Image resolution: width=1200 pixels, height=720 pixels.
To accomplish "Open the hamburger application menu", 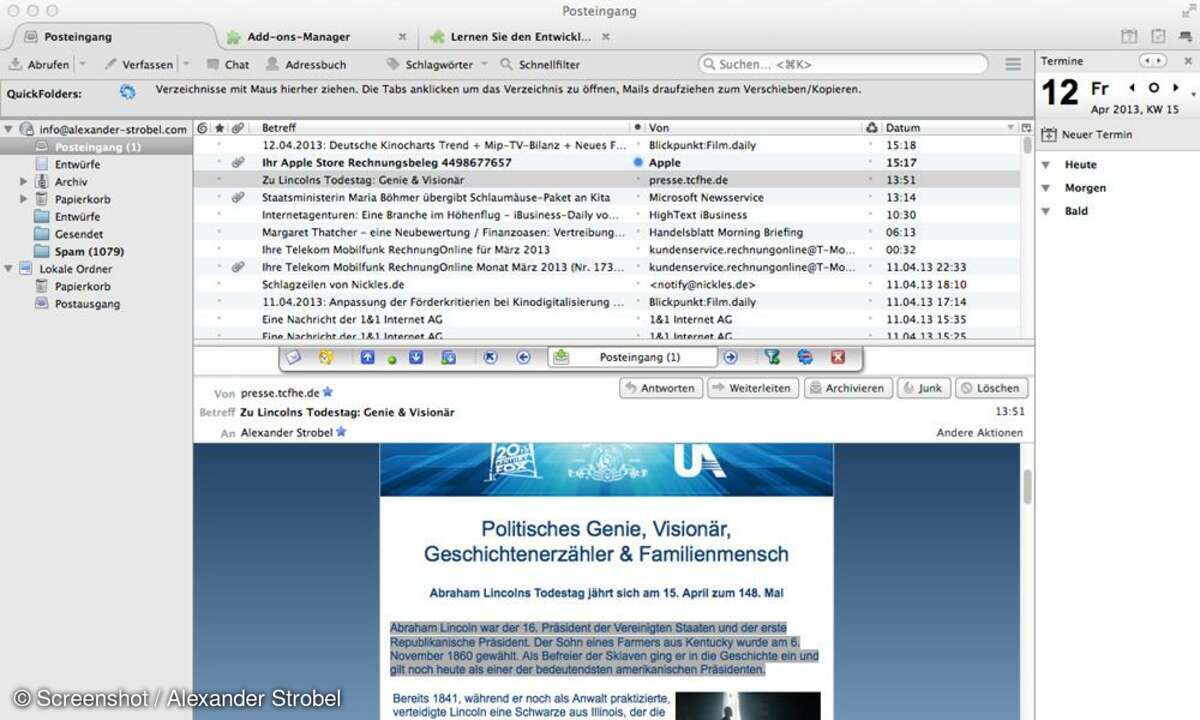I will pyautogui.click(x=1013, y=64).
